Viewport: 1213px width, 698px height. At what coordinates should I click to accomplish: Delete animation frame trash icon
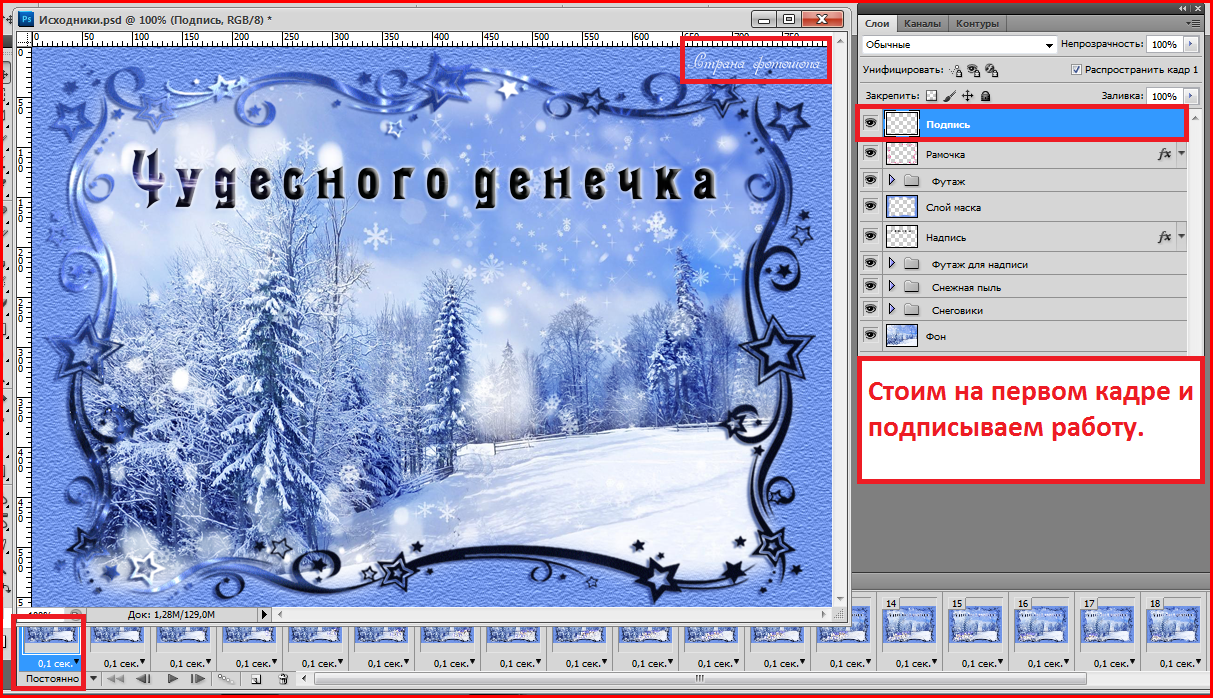click(x=283, y=678)
